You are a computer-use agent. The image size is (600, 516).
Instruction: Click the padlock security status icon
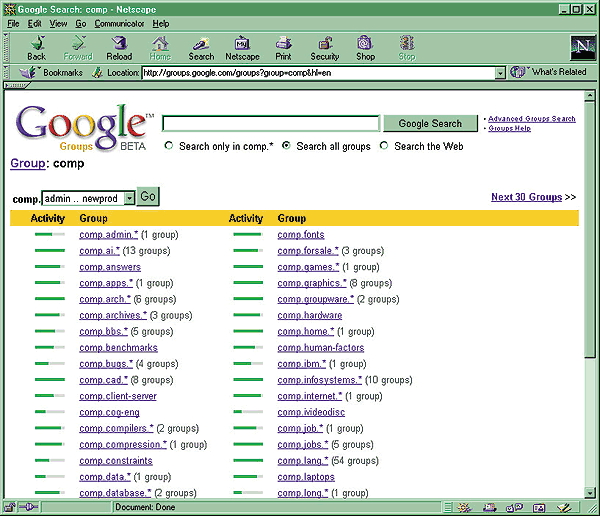click(x=10, y=507)
